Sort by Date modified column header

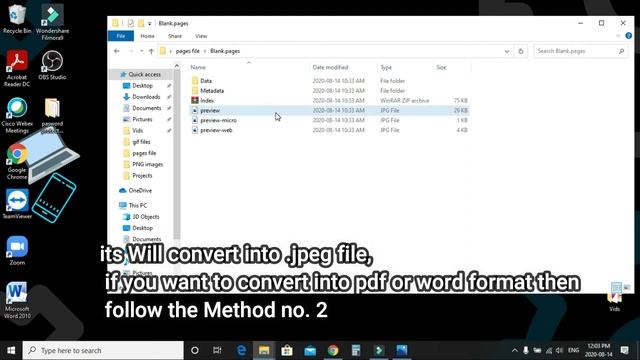click(330, 67)
